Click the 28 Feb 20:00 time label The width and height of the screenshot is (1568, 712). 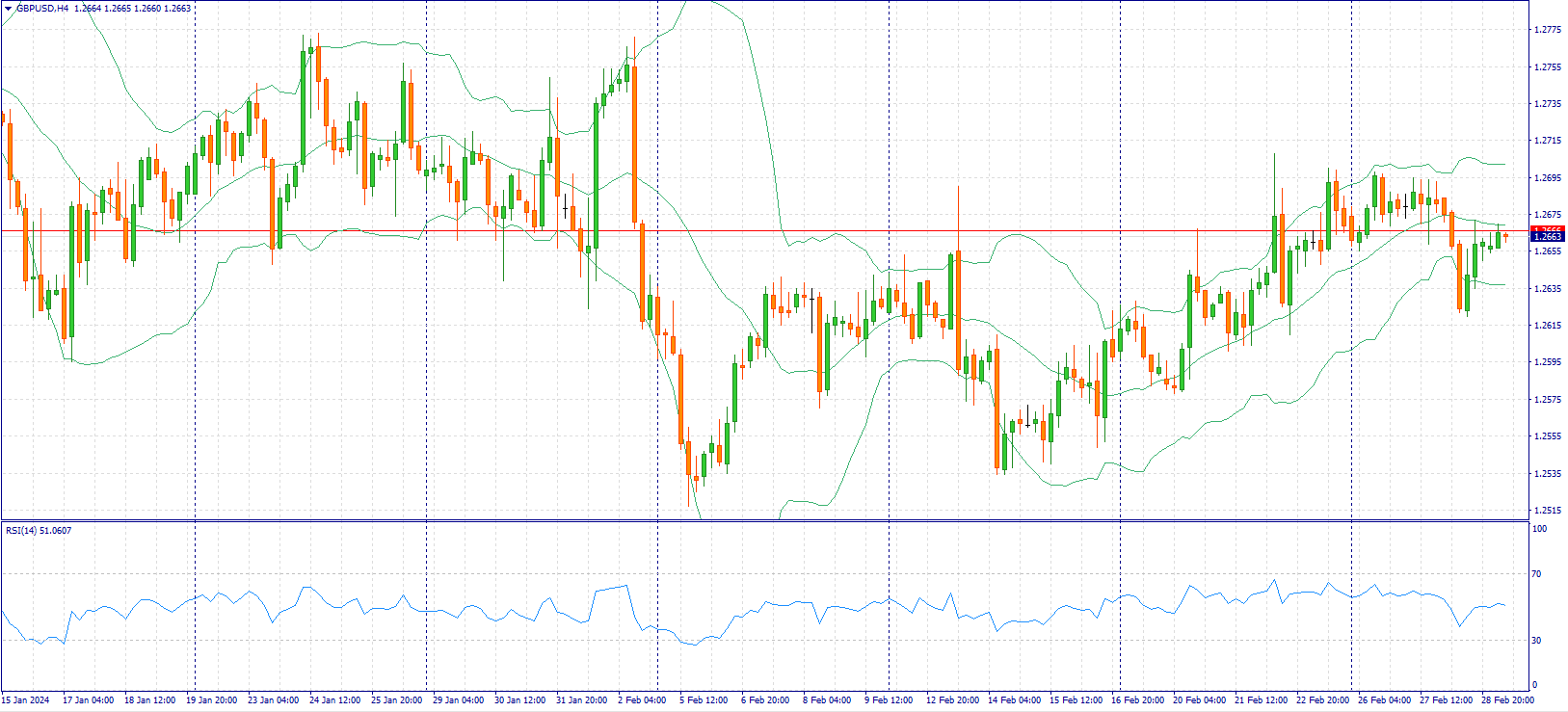click(x=1507, y=700)
